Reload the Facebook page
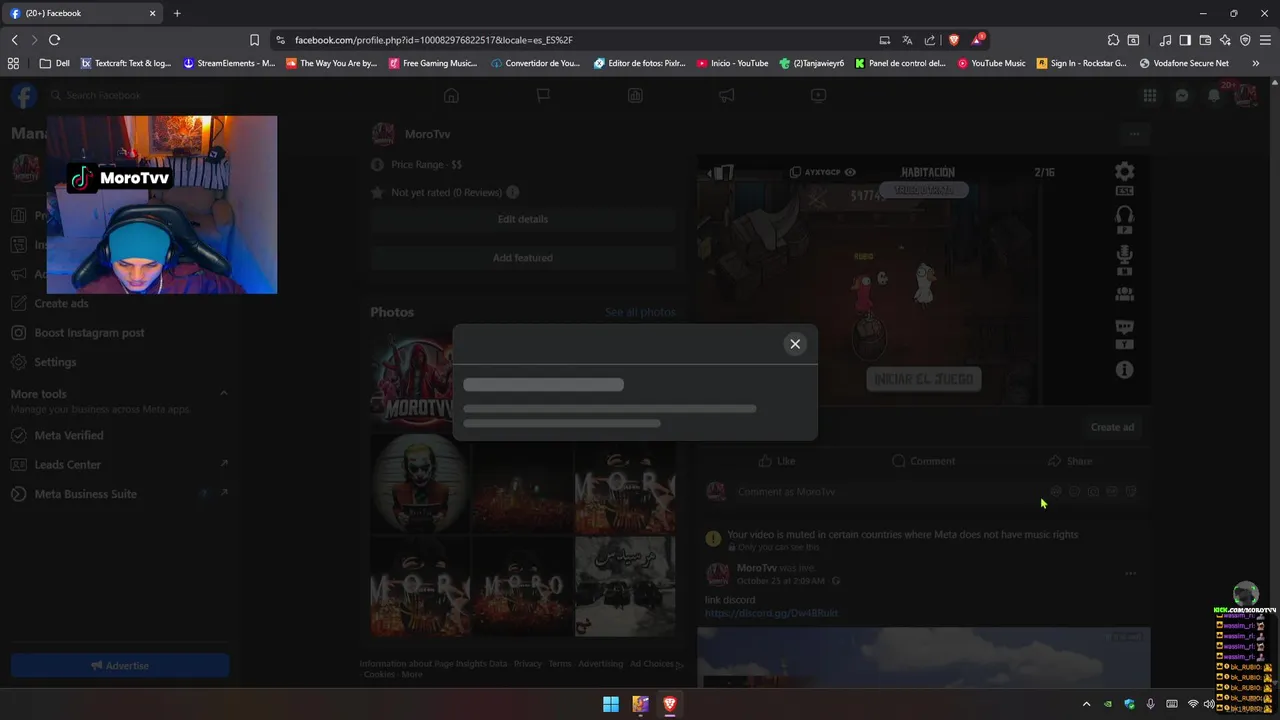 (x=54, y=40)
